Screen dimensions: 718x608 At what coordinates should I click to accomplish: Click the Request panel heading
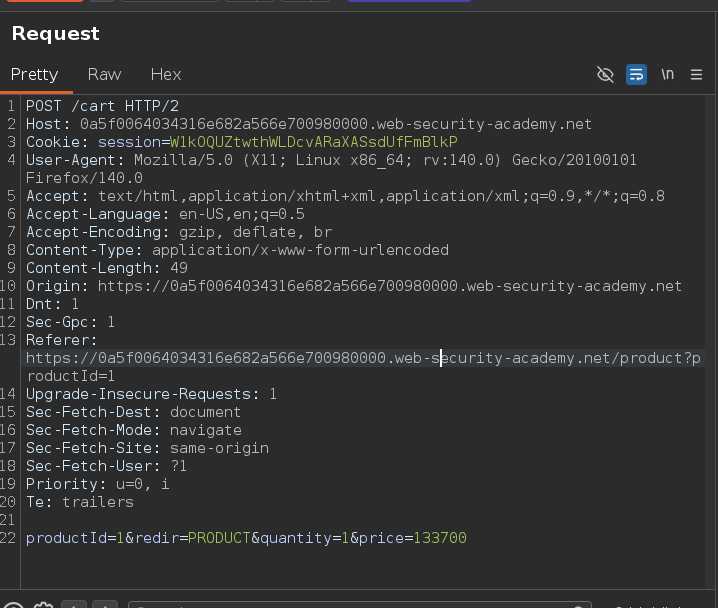coord(55,33)
